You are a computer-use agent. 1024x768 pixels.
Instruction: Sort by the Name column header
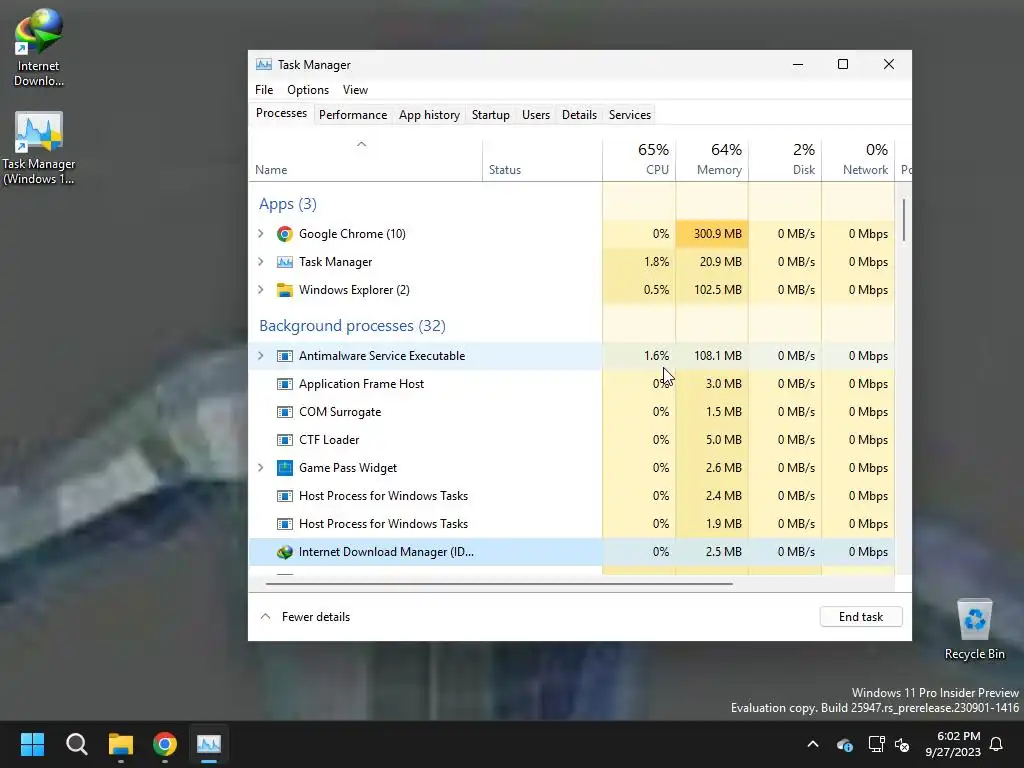pos(366,160)
